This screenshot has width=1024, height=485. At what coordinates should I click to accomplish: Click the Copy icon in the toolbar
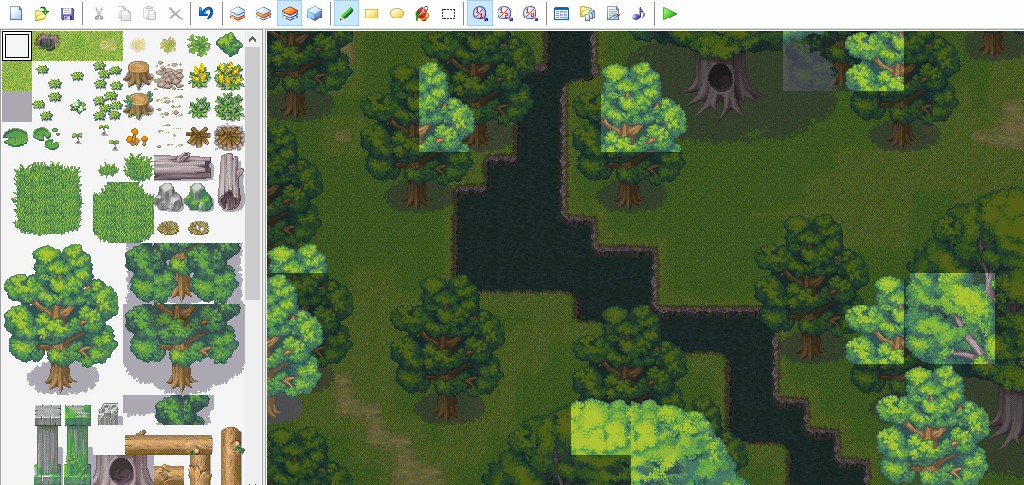point(124,13)
